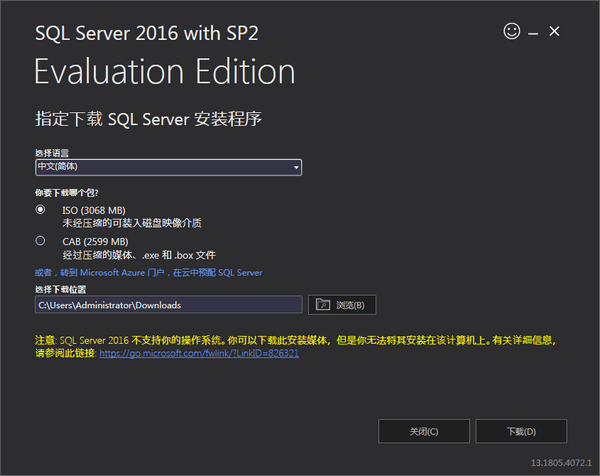The image size is (600, 476).
Task: Click the 你要下载哪个包? question text
Action: (x=67, y=192)
